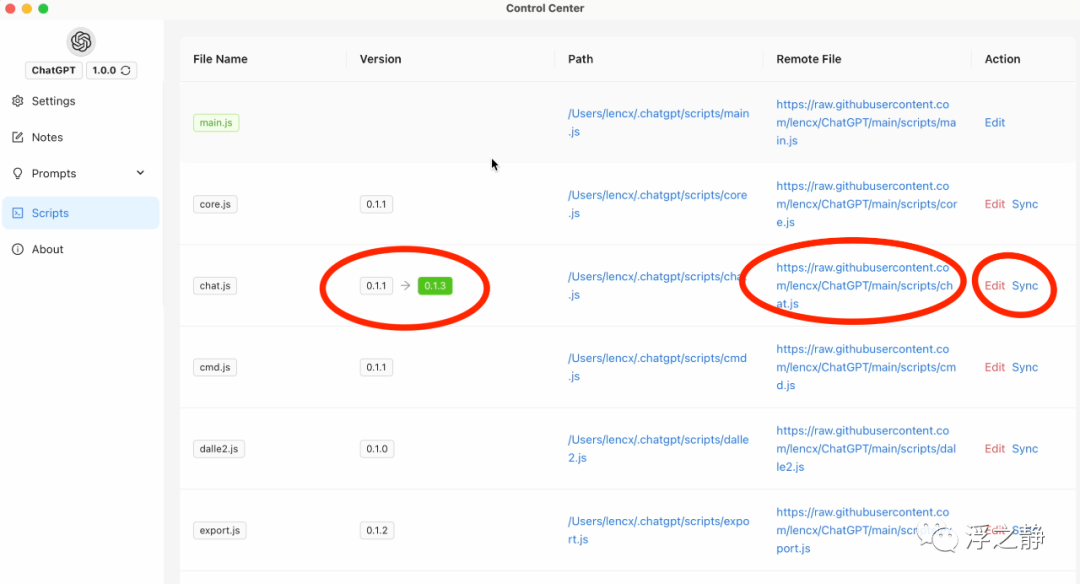Click the green 0.1.3 version badge

coord(435,286)
